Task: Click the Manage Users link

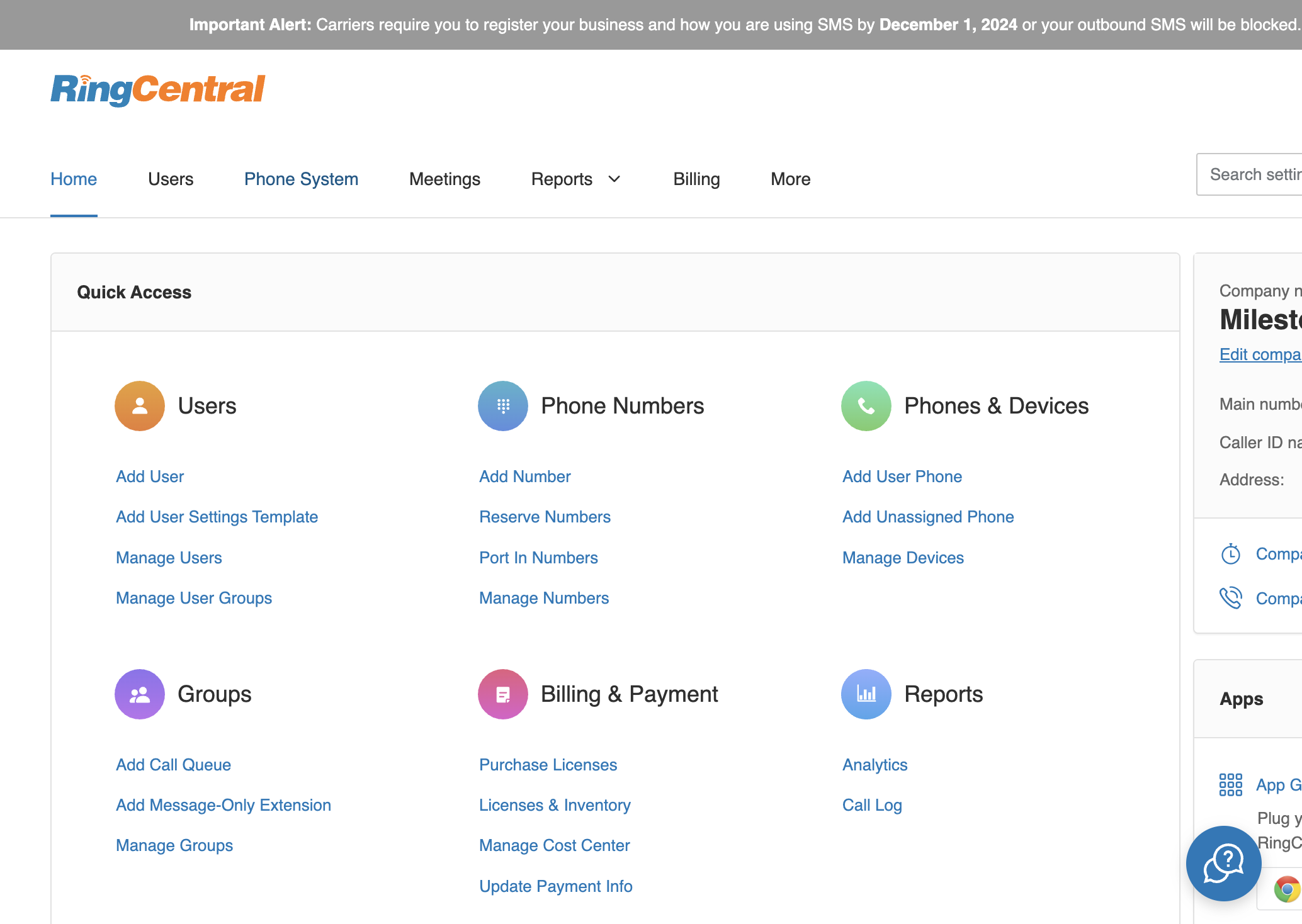Action: (169, 558)
